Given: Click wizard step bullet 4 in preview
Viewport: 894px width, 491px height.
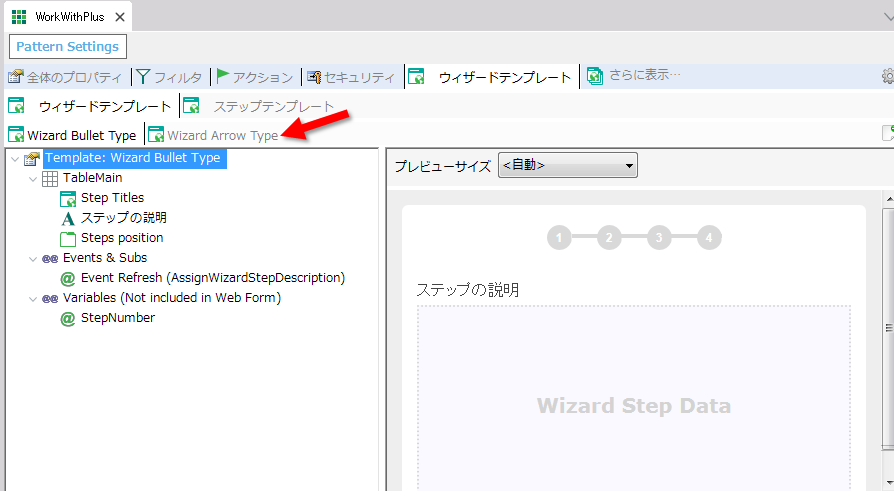Looking at the screenshot, I should (709, 237).
